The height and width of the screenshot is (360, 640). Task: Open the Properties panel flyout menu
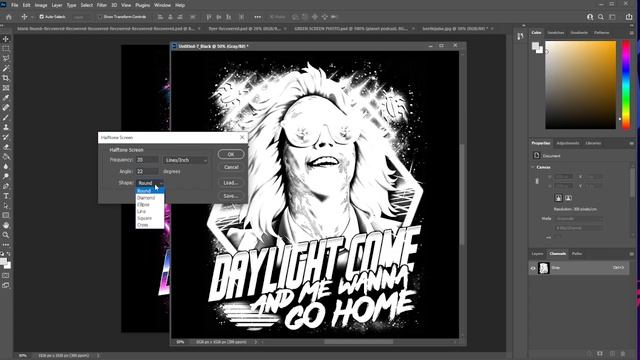pyautogui.click(x=631, y=143)
